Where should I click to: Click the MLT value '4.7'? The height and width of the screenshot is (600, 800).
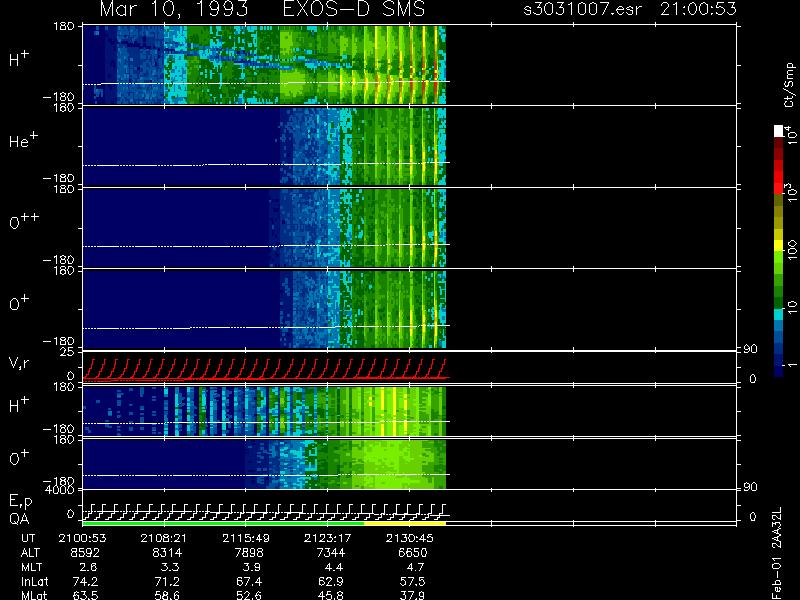pos(415,567)
